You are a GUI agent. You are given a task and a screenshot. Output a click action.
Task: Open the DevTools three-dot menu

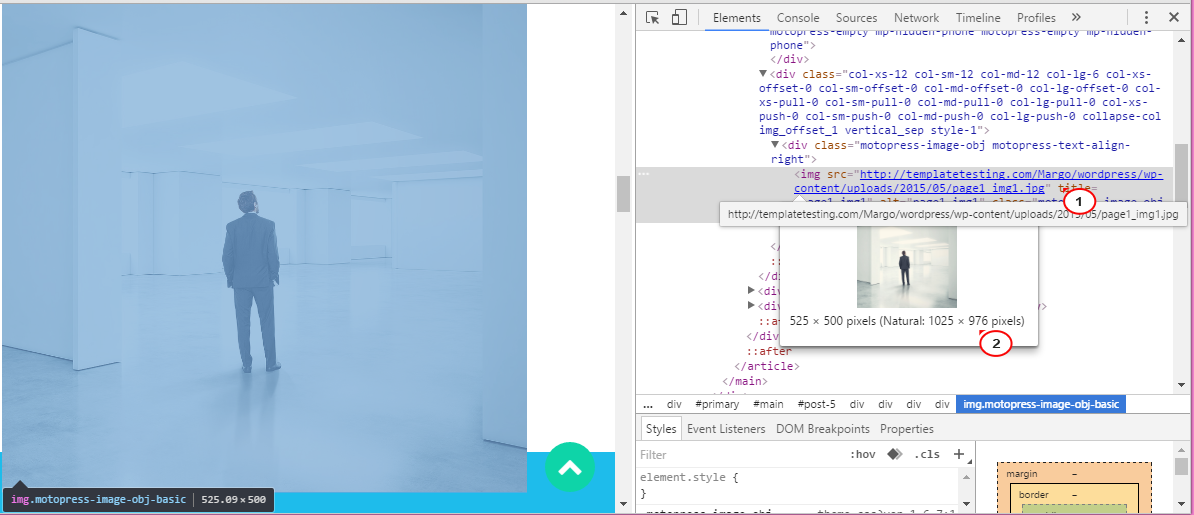point(1146,18)
